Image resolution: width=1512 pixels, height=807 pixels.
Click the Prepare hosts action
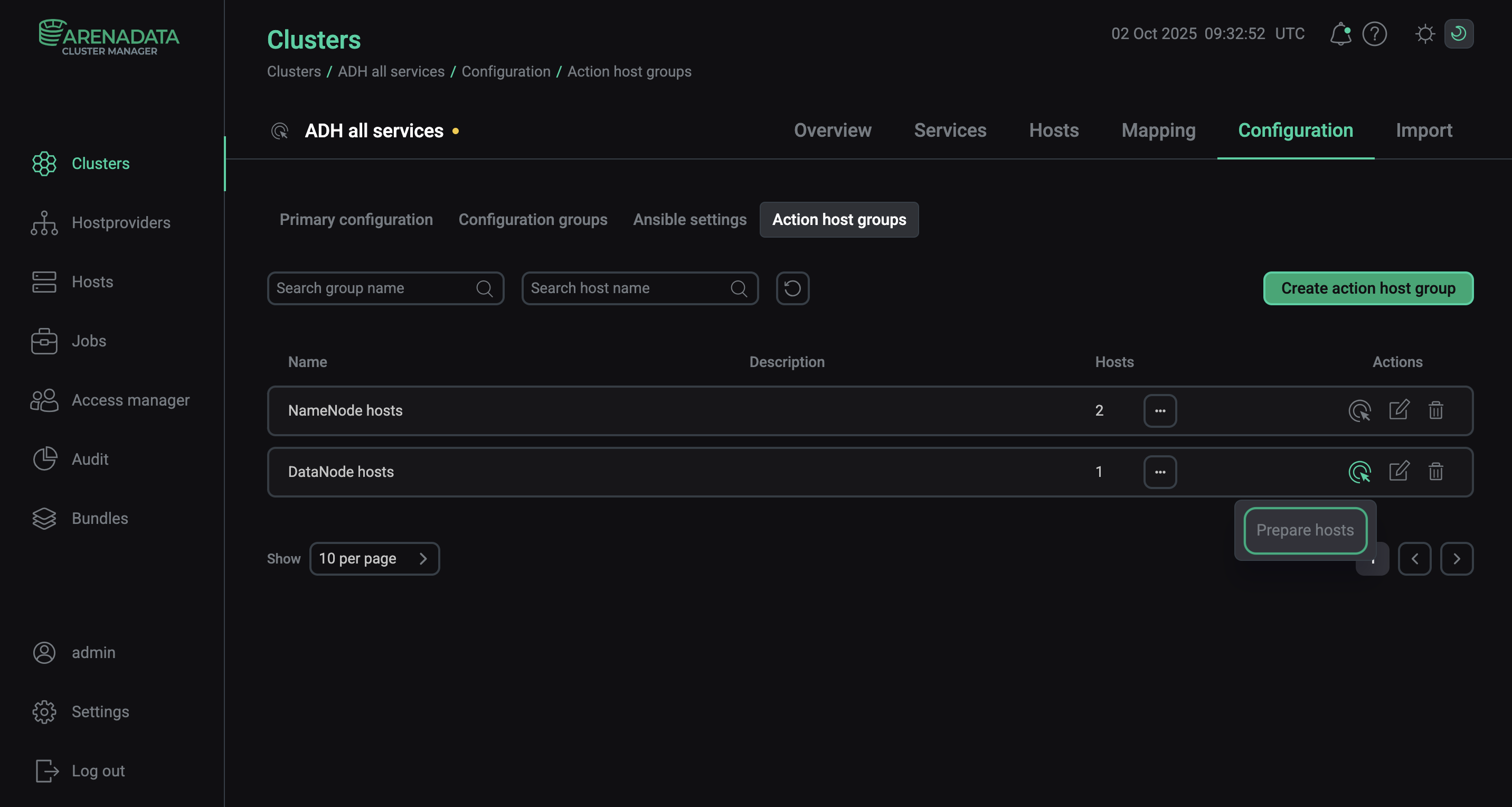click(x=1304, y=530)
